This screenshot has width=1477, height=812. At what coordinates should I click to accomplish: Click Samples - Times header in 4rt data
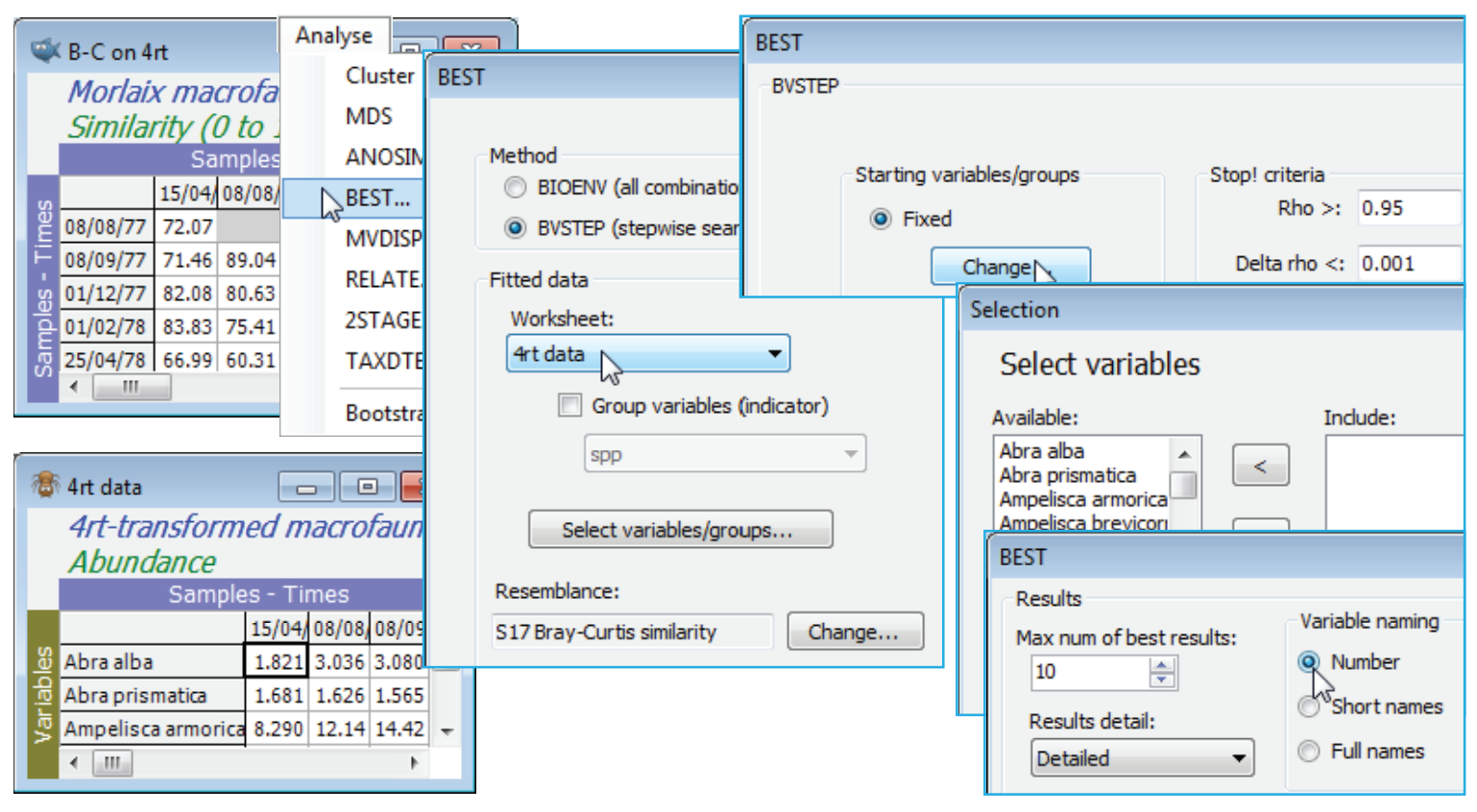pyautogui.click(x=258, y=594)
